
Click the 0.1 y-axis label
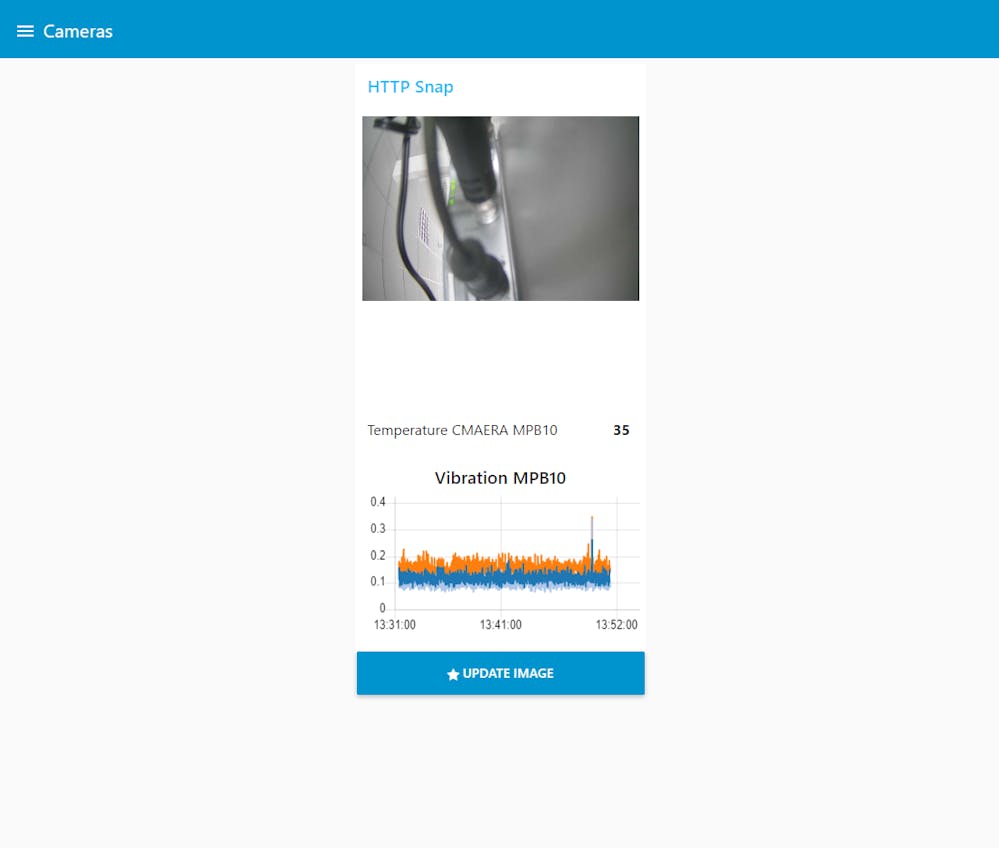[378, 582]
